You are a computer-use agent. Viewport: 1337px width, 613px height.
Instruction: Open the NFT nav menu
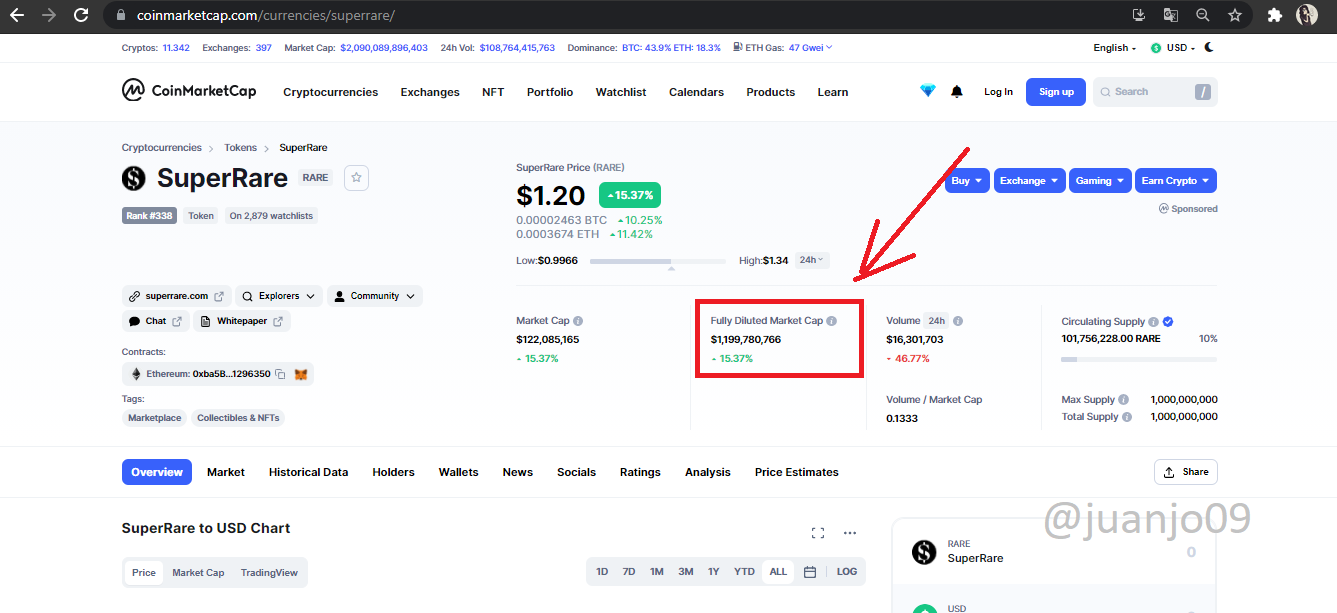(x=493, y=92)
